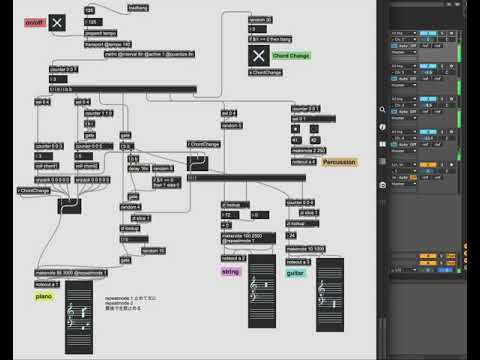Click the yellow piano comment label
This screenshot has width=480, height=360.
pos(43,296)
